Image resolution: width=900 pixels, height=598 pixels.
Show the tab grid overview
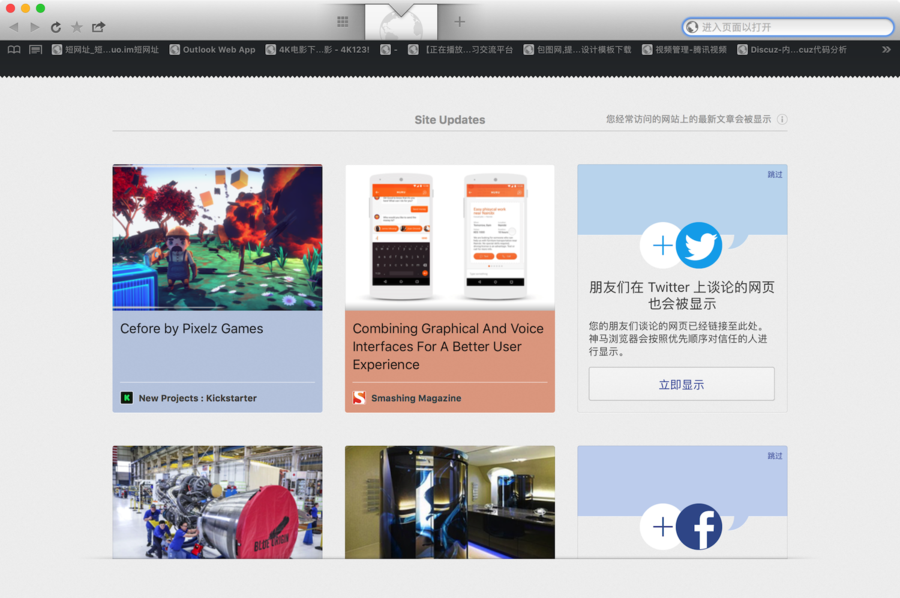pos(343,22)
